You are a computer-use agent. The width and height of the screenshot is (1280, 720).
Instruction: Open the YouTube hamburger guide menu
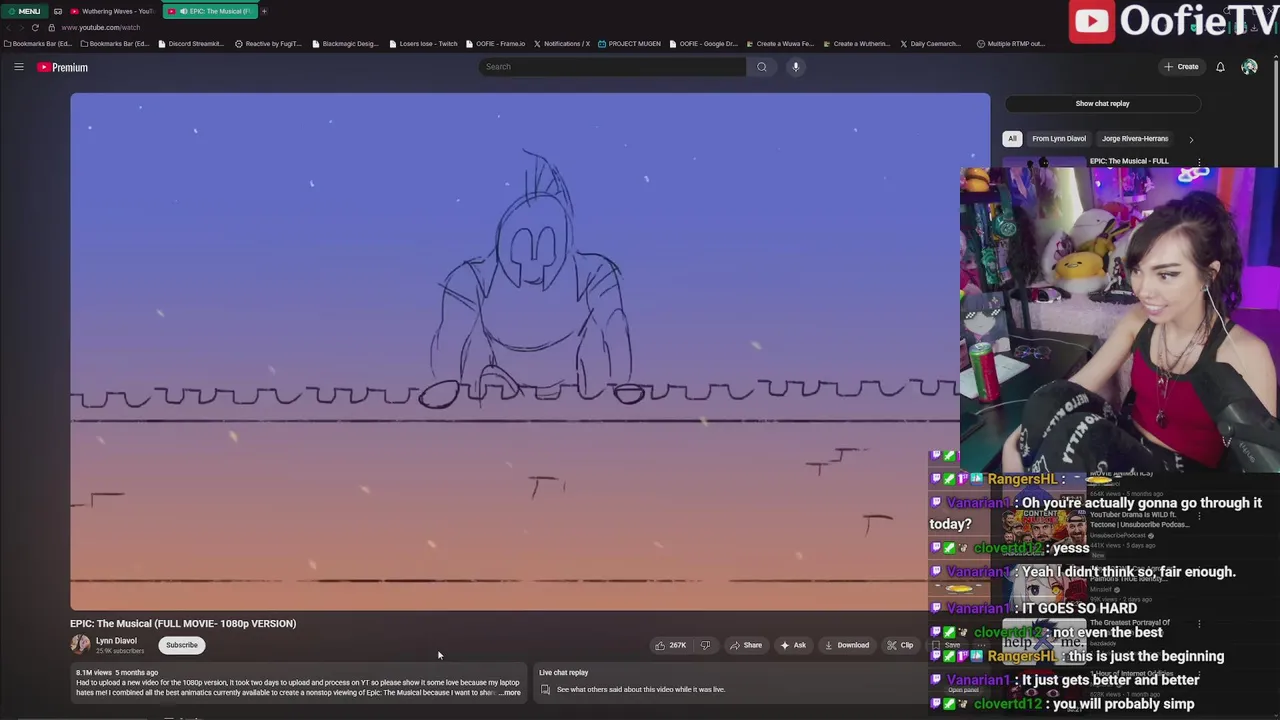click(18, 67)
